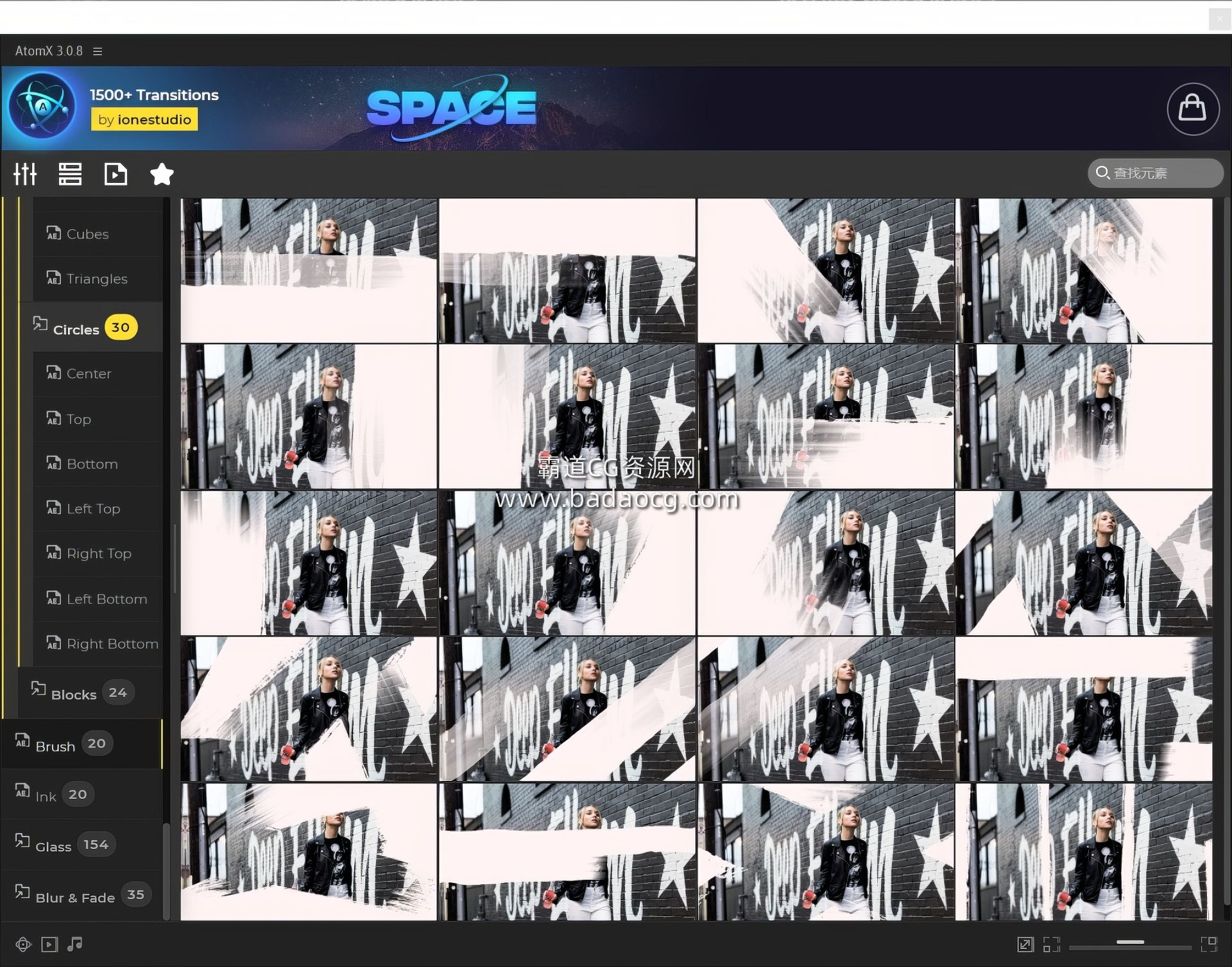This screenshot has width=1232, height=967.
Task: Open the settings sliders icon
Action: click(x=25, y=174)
